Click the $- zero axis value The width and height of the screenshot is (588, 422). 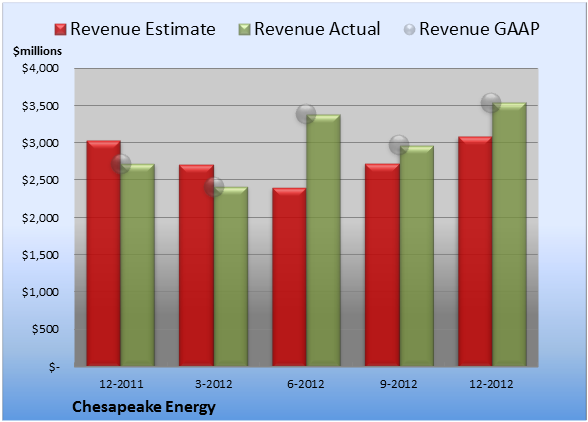click(54, 367)
